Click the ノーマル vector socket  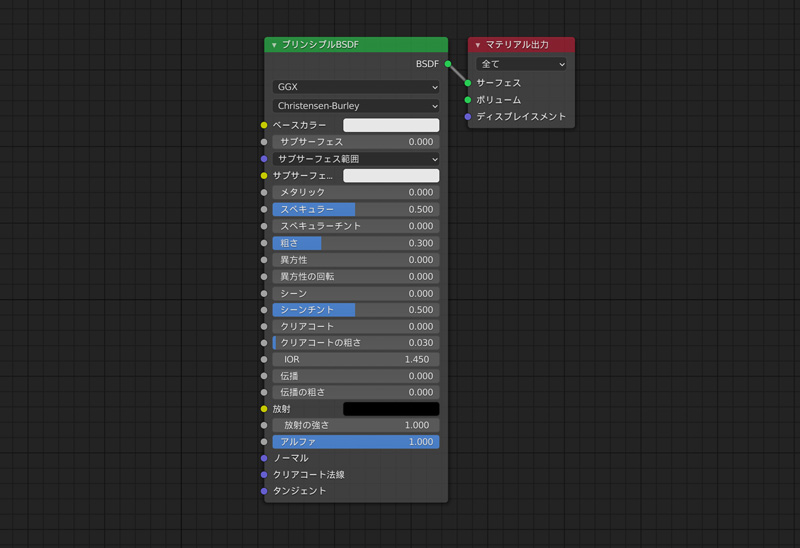click(264, 458)
